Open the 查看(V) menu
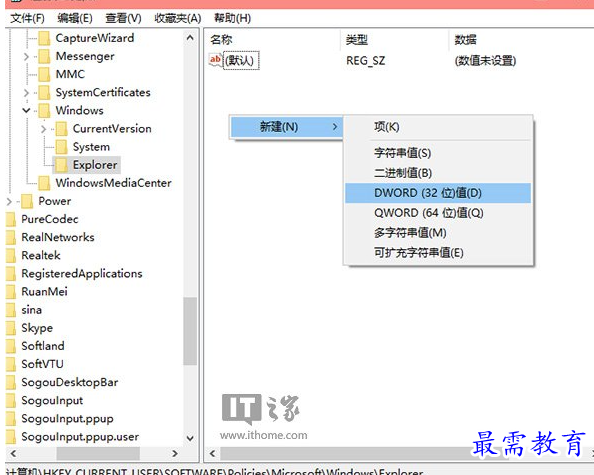Screen dimensions: 594x475 point(123,18)
